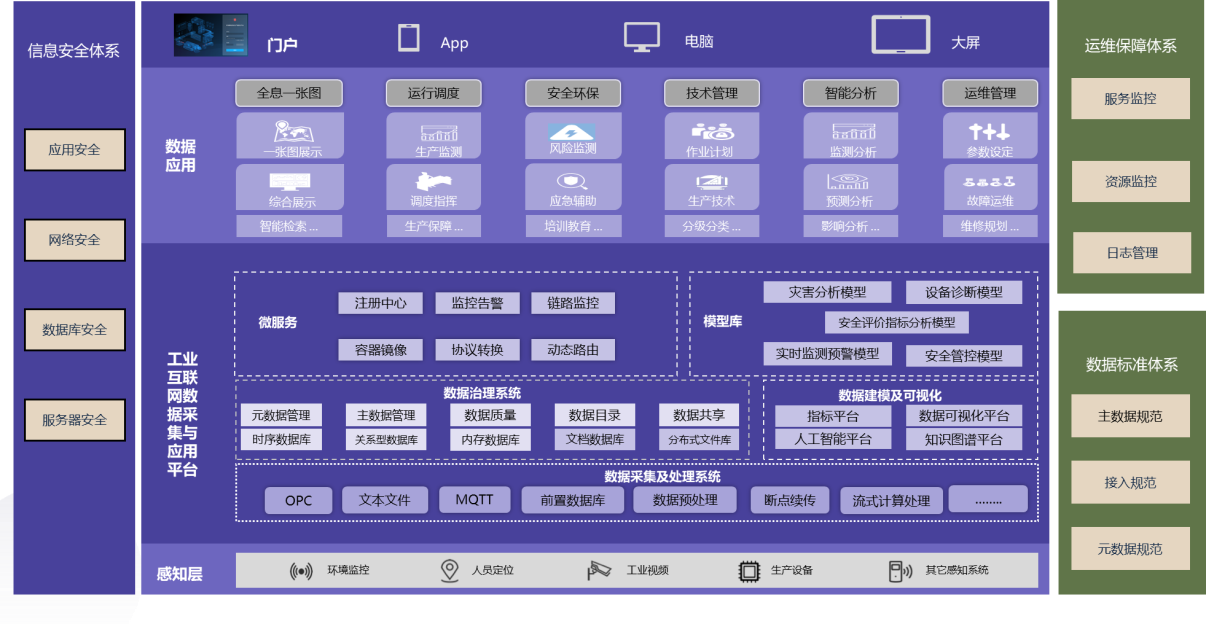
Task: Click the 大屏 large screen icon
Action: pyautogui.click(x=900, y=35)
